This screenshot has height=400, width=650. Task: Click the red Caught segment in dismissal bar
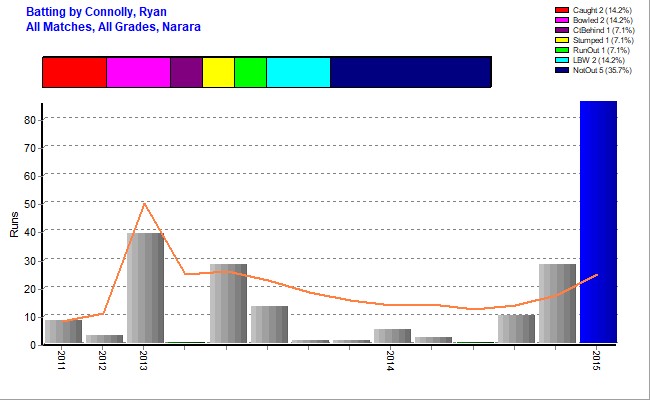(75, 73)
